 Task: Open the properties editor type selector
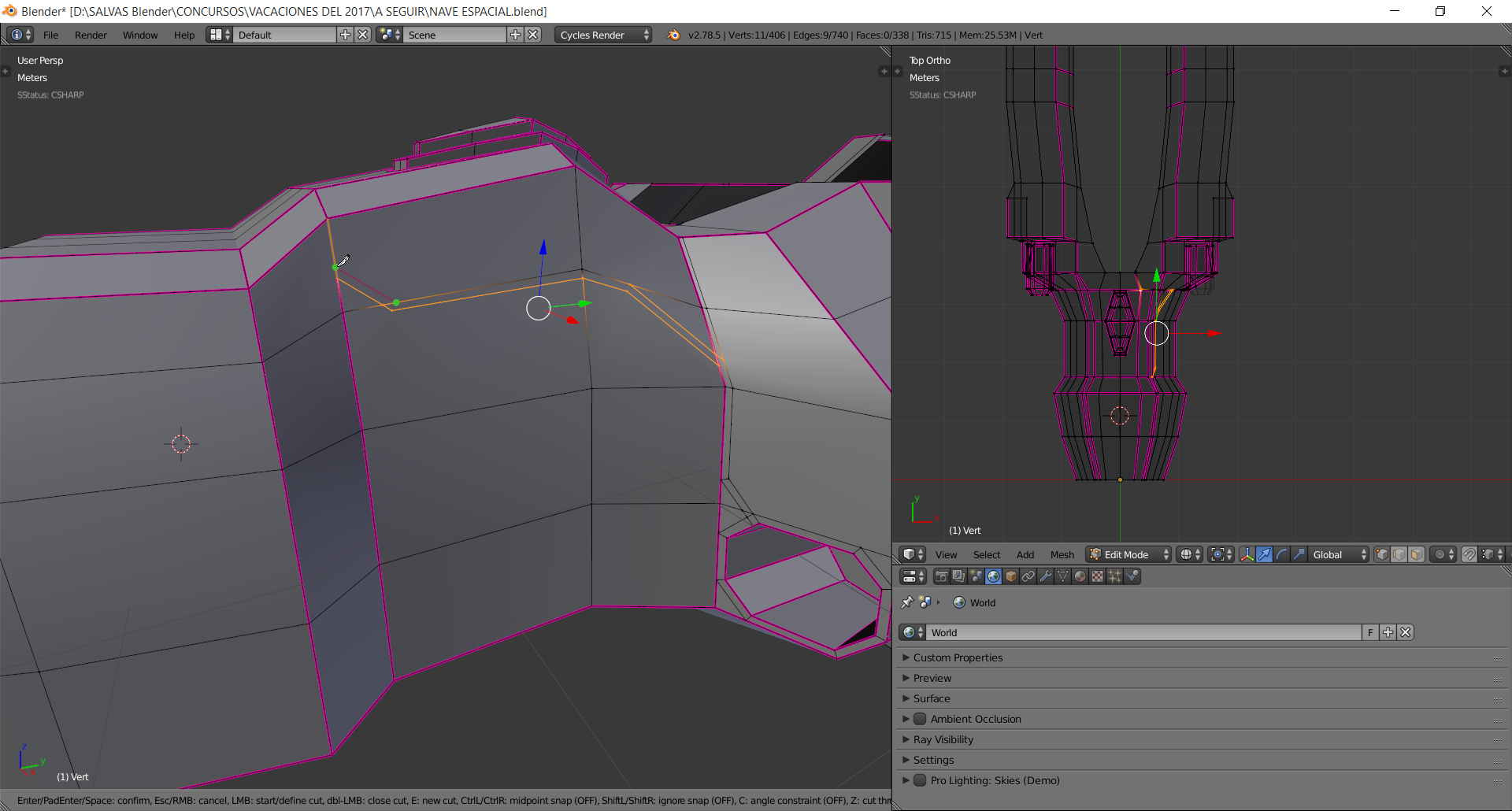click(x=913, y=576)
